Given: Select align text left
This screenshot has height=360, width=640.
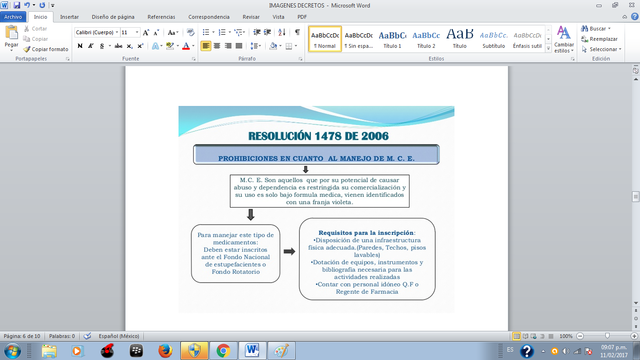Looking at the screenshot, I should (x=206, y=46).
